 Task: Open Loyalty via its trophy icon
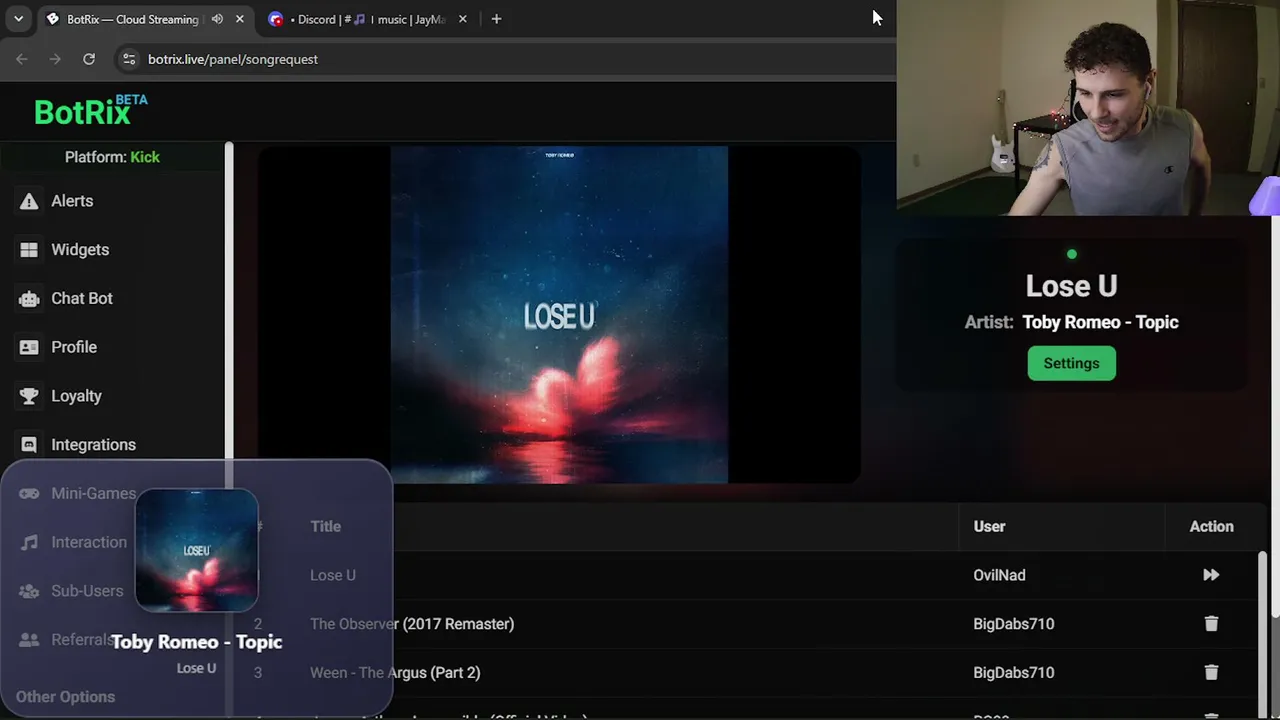point(29,396)
